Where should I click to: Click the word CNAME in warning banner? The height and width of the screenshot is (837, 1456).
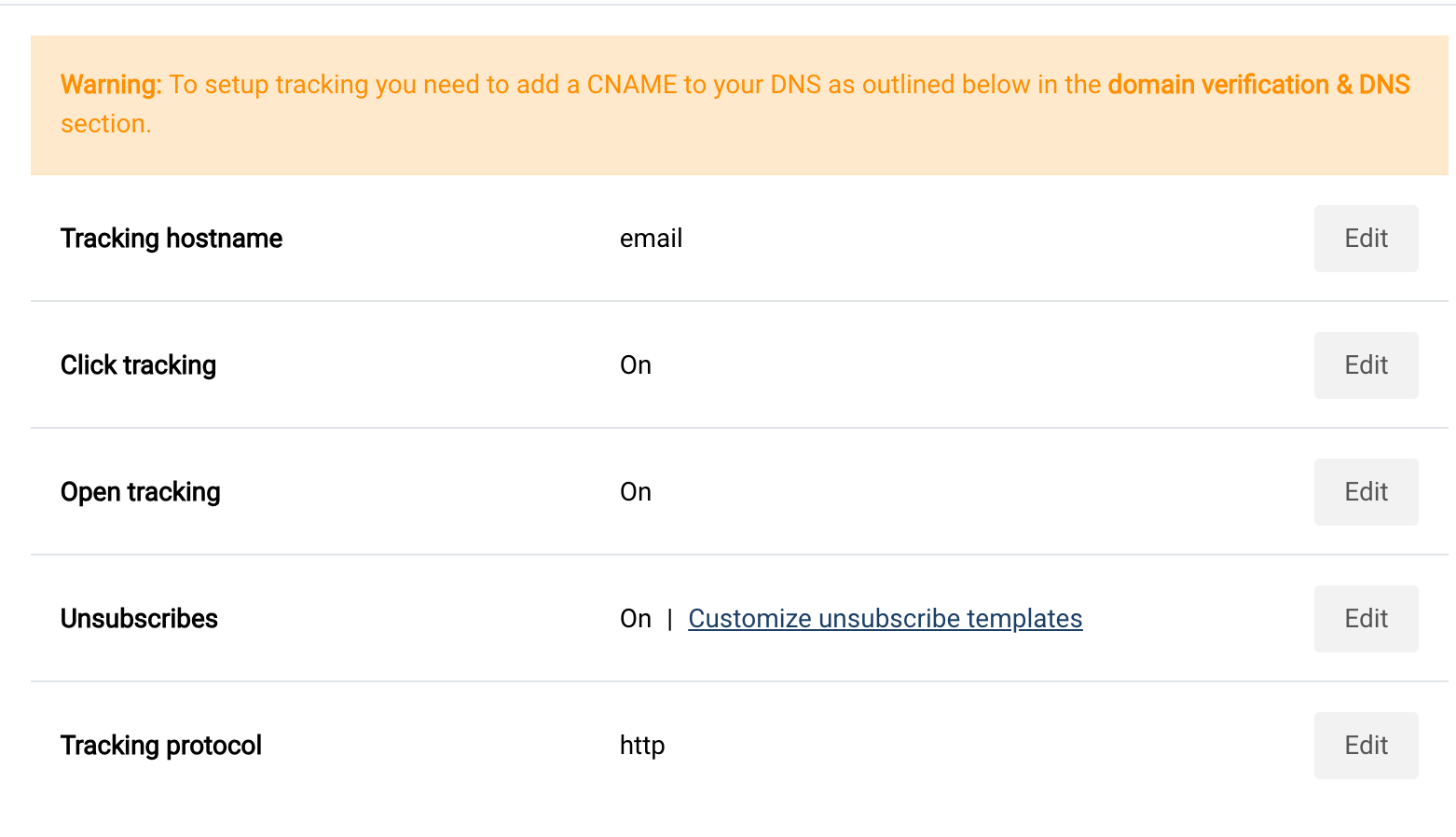click(x=631, y=85)
